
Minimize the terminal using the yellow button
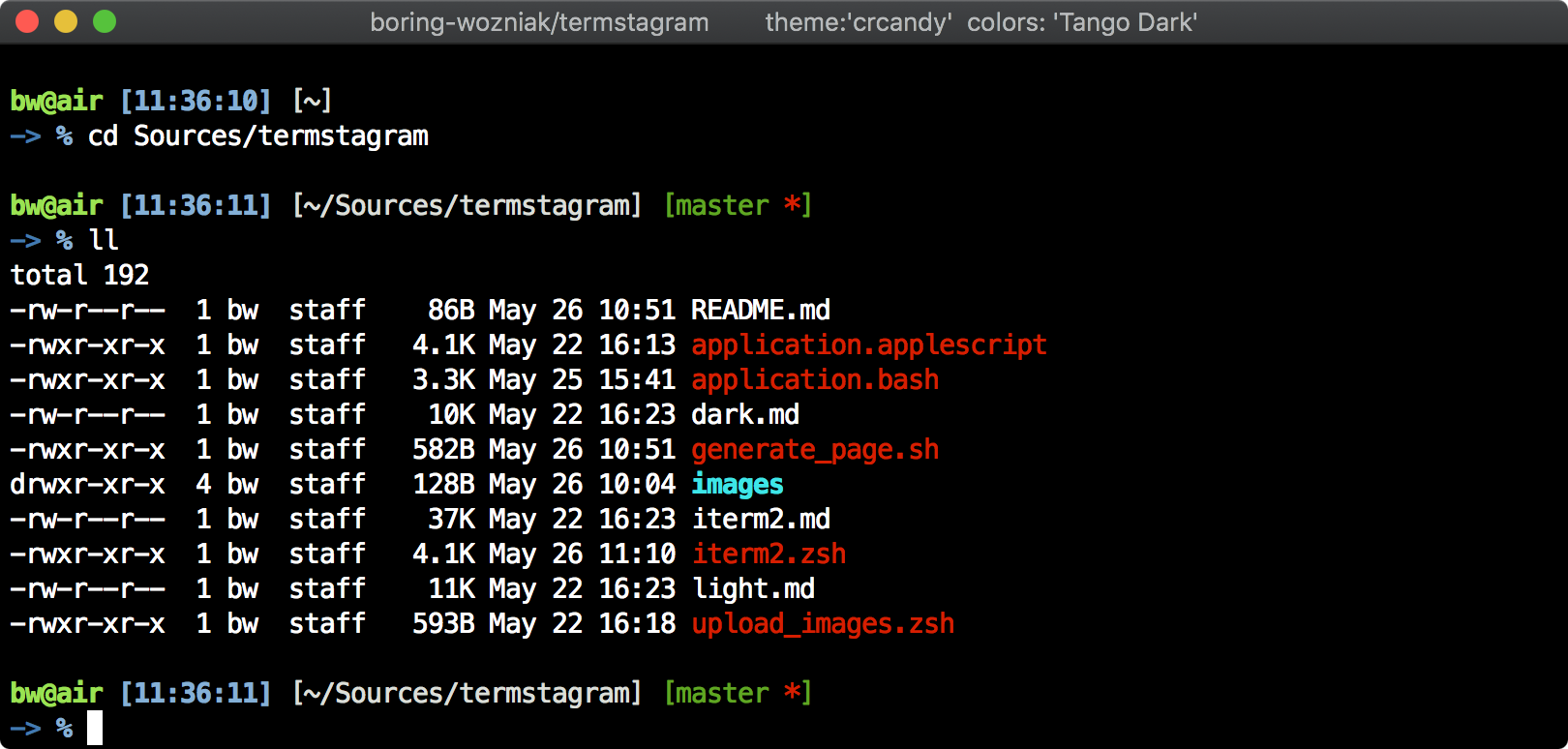click(x=66, y=21)
